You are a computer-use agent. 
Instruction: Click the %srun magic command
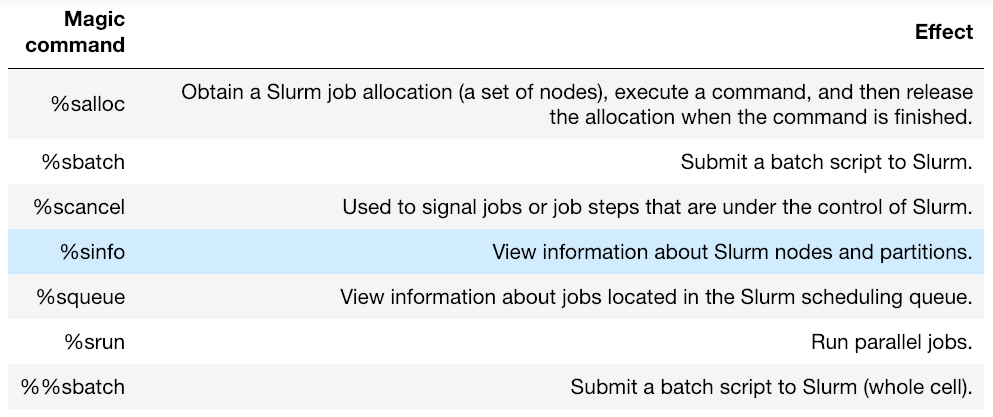point(95,342)
